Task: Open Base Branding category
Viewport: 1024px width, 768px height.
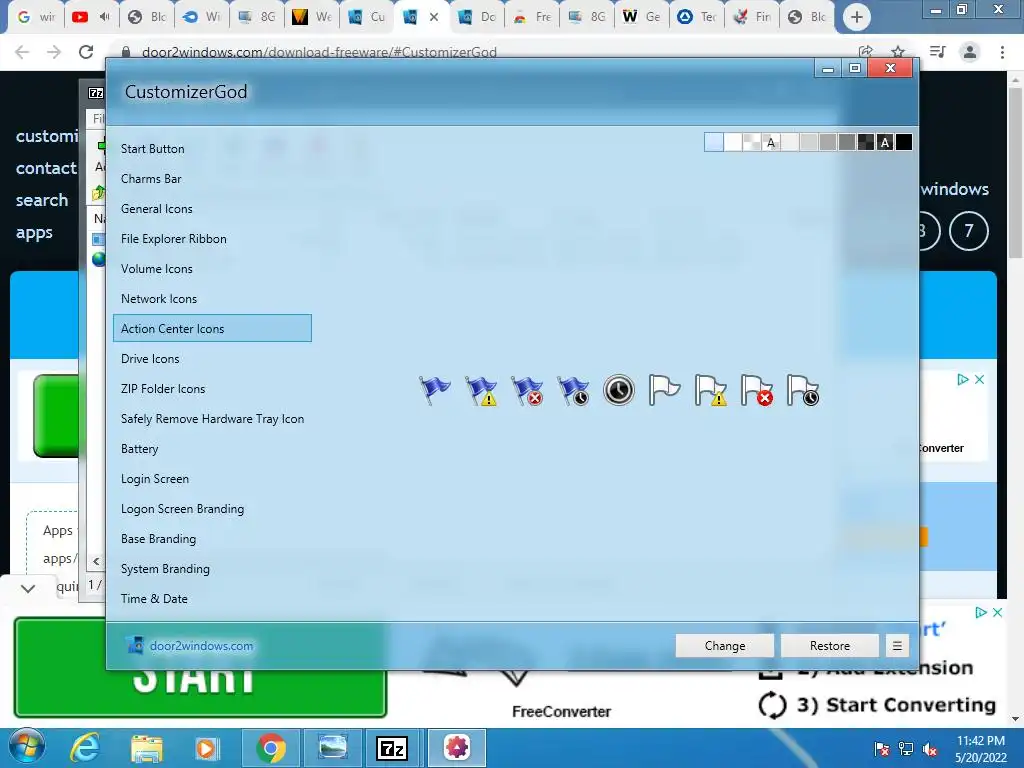Action: pyautogui.click(x=212, y=539)
